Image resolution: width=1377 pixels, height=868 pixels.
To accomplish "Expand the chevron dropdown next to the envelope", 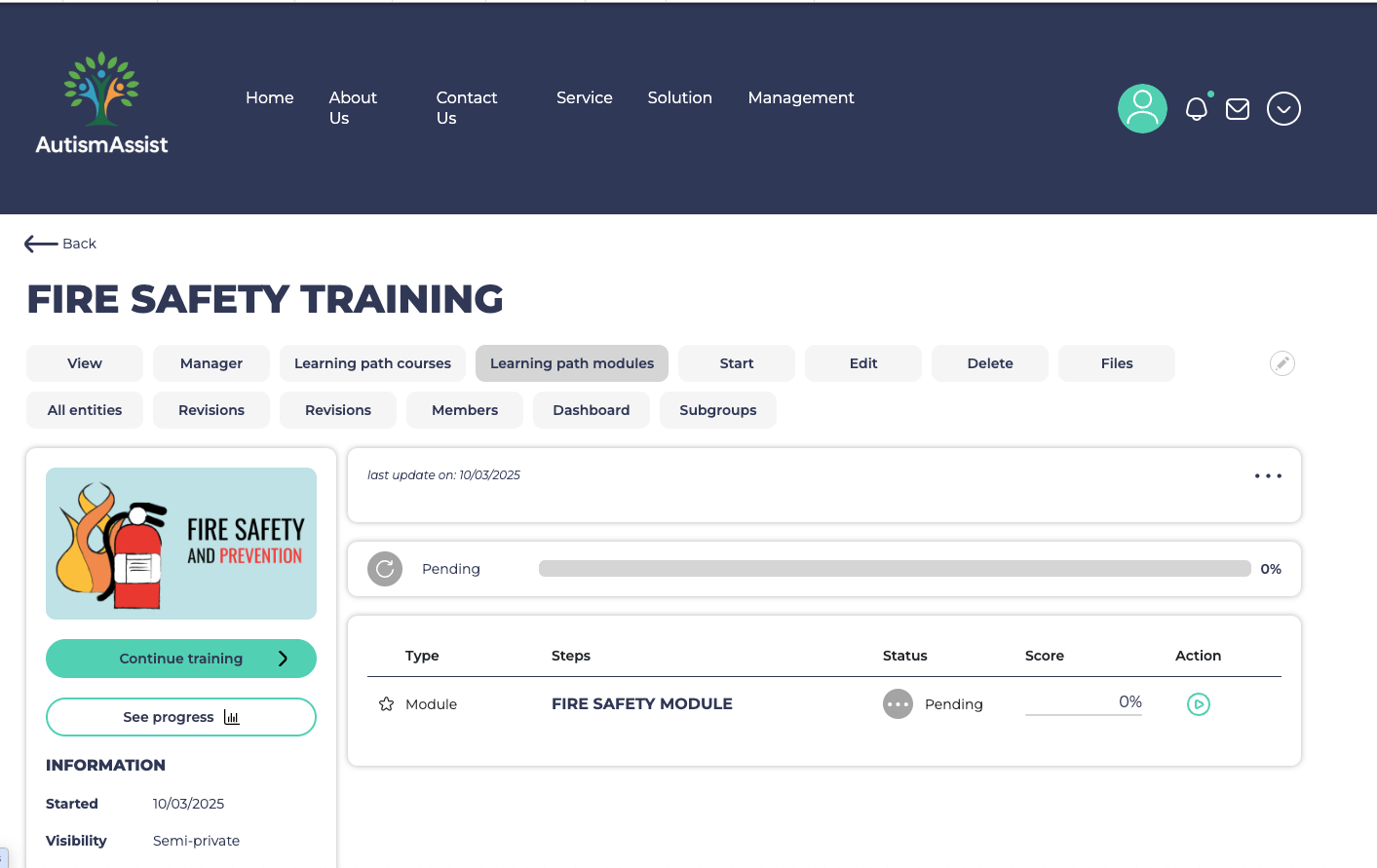I will click(1283, 108).
